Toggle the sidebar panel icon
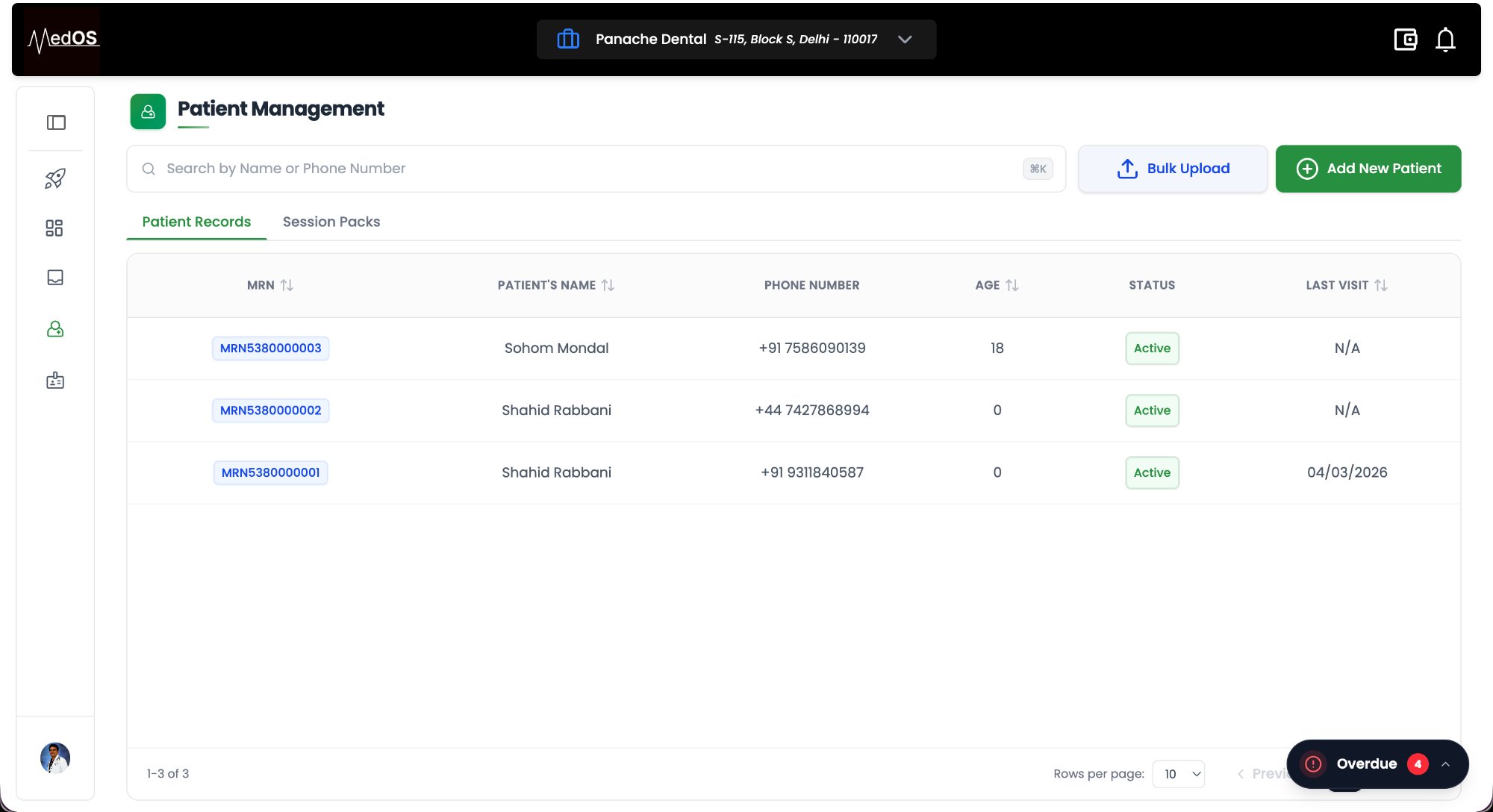Image resolution: width=1493 pixels, height=812 pixels. pyautogui.click(x=56, y=122)
